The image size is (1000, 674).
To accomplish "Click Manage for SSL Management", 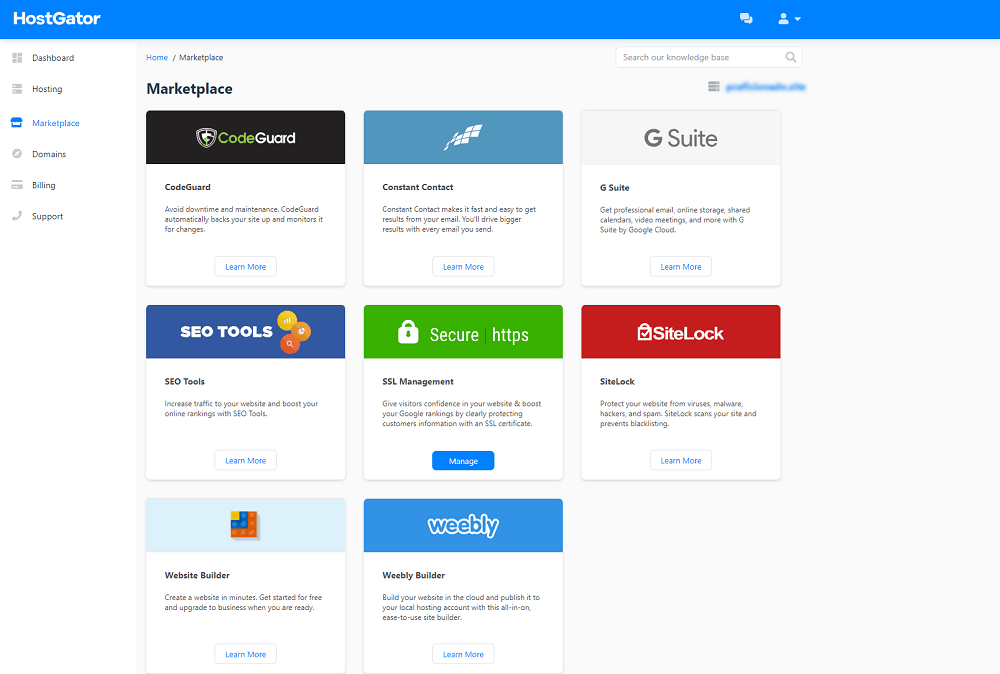I will (463, 460).
